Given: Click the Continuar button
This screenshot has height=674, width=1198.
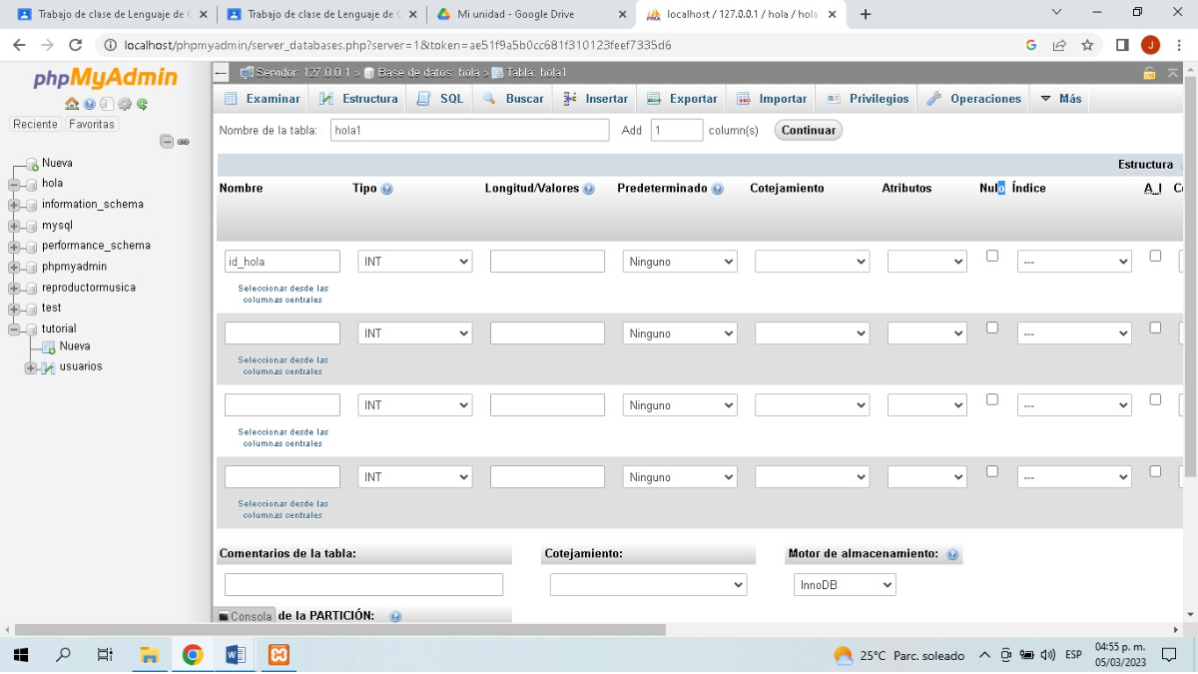Looking at the screenshot, I should click(x=807, y=129).
